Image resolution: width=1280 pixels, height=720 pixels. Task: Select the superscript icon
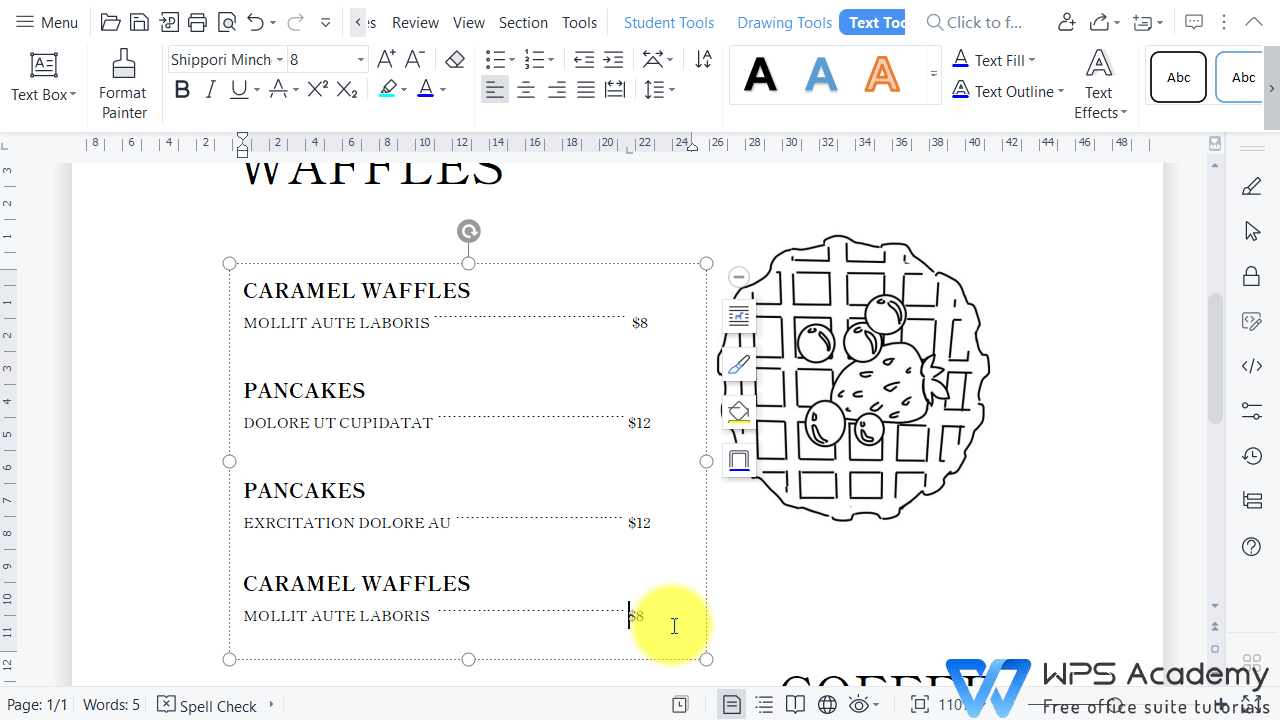[317, 89]
